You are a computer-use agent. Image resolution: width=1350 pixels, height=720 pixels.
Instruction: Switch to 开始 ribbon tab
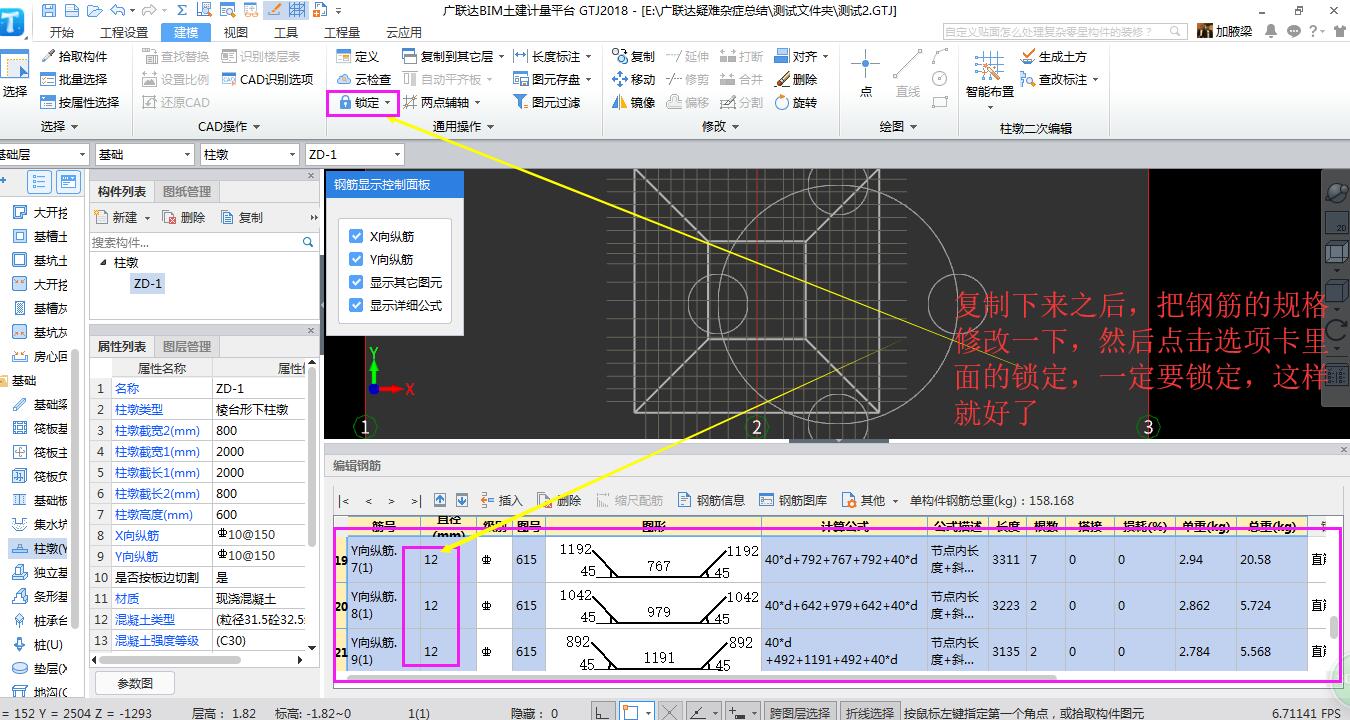(61, 32)
